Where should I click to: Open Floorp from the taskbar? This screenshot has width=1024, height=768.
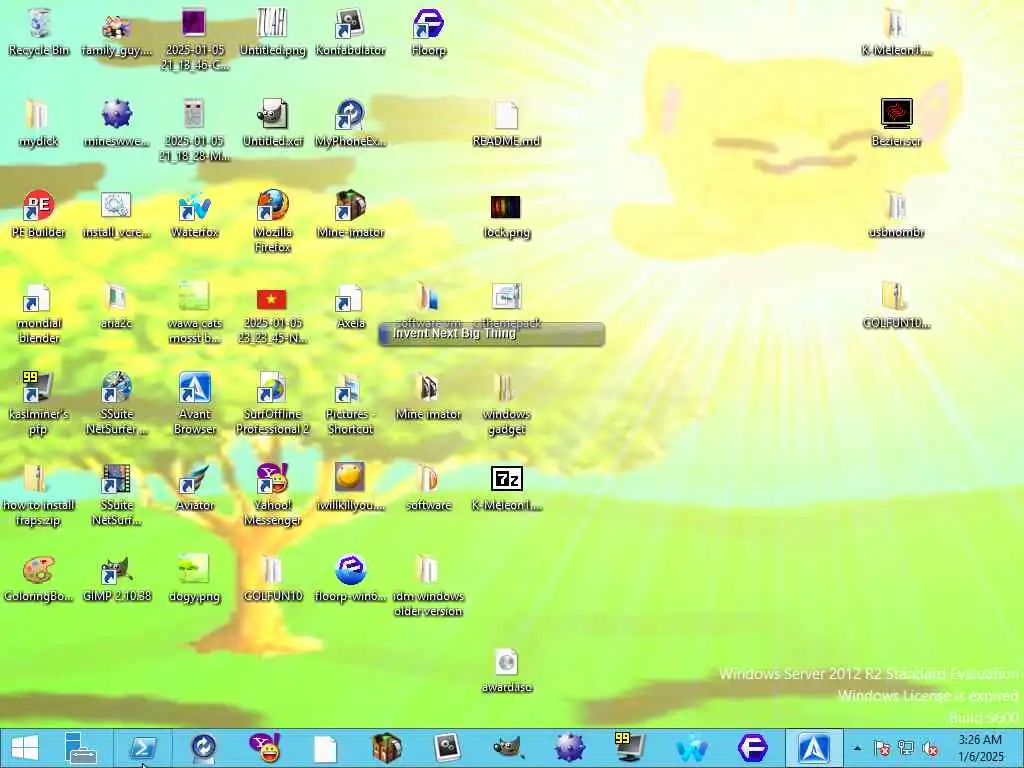752,748
